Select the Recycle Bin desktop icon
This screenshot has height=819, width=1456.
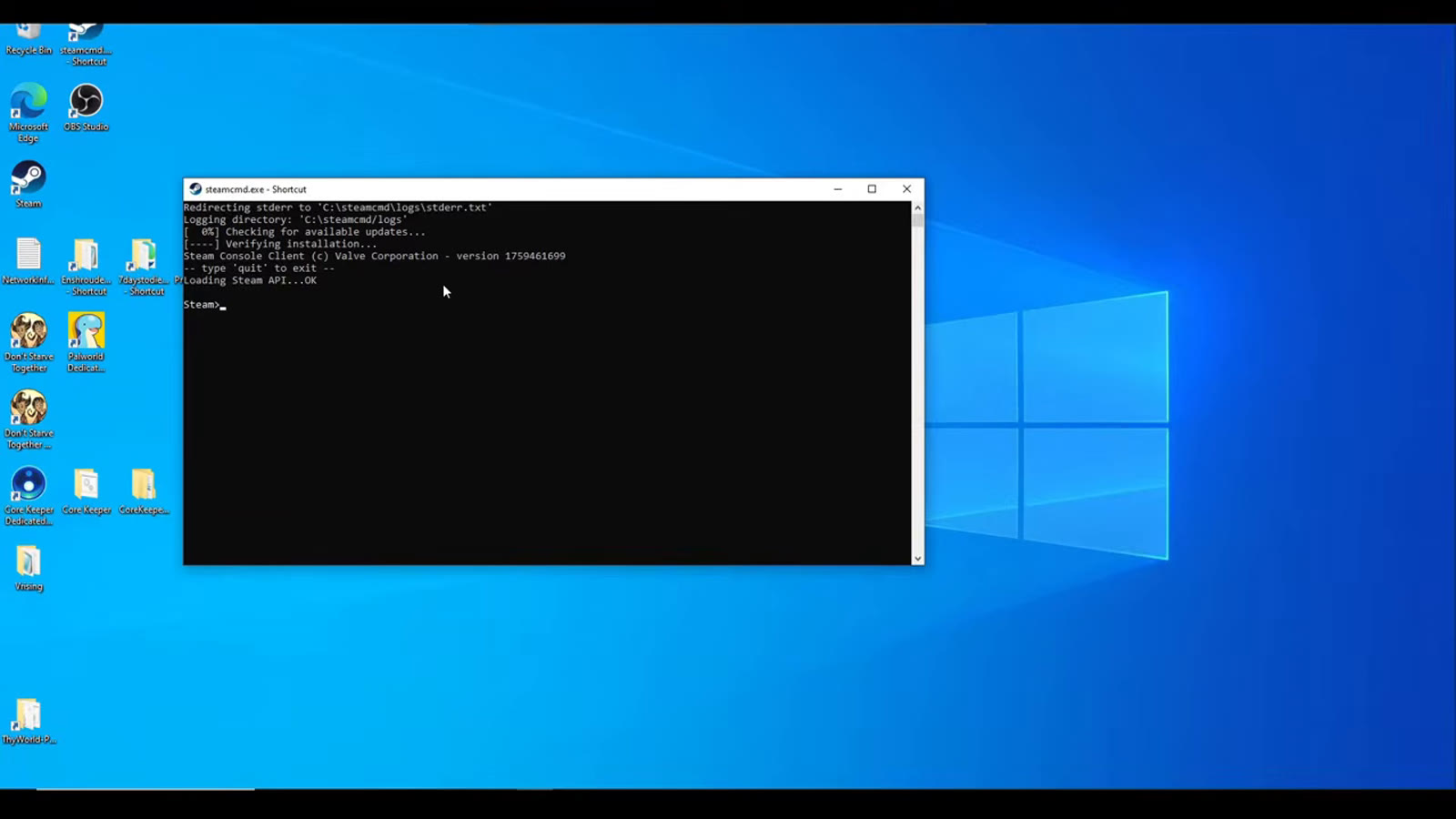[x=28, y=40]
